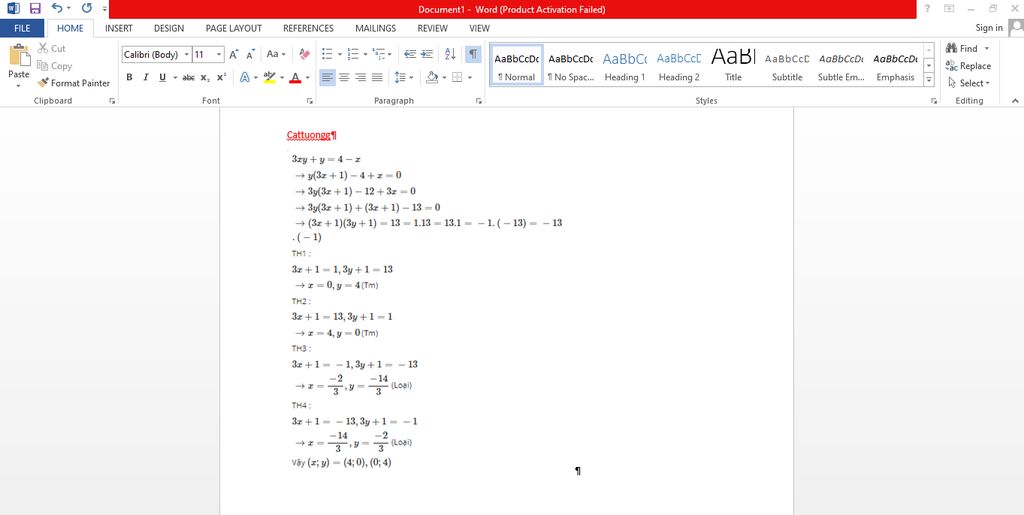Expand the Styles gallery More arrow
The image size is (1024, 515).
point(929,79)
